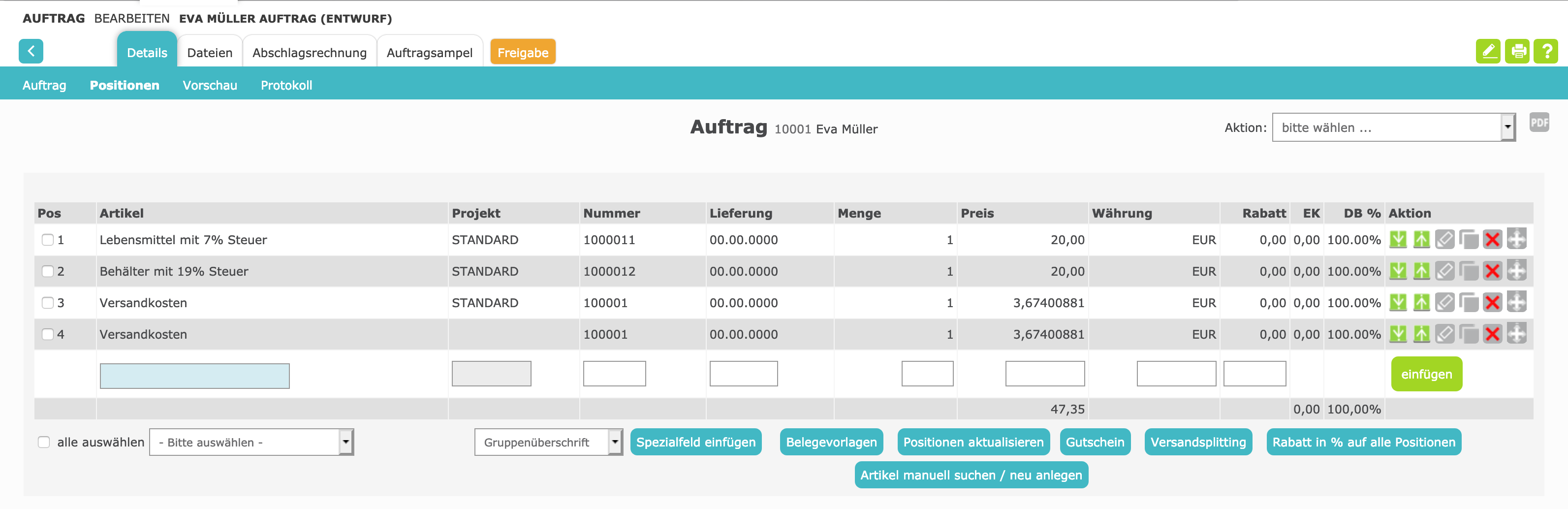This screenshot has width=1568, height=509.
Task: Click the blue Artikel input field
Action: pos(194,376)
